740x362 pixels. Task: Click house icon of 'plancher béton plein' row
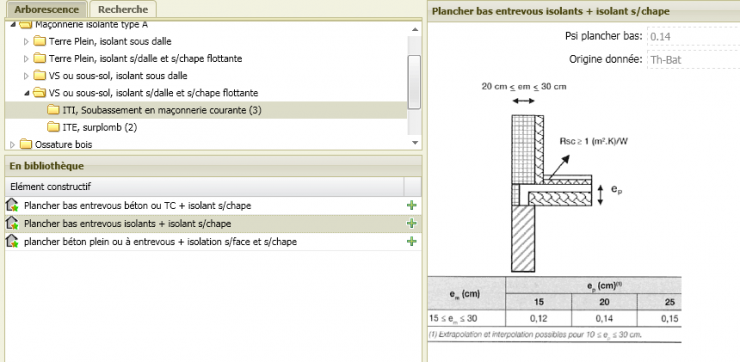12,241
